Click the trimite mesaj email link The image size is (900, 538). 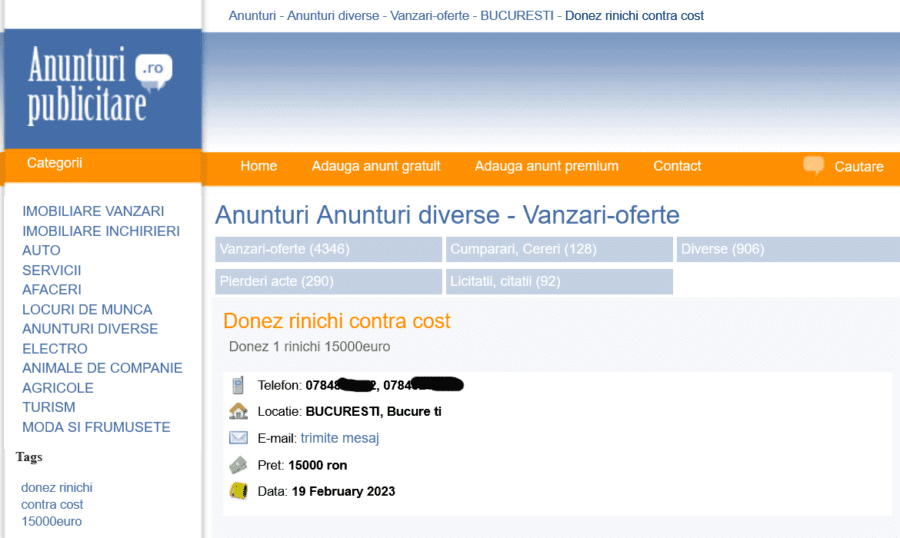coord(340,438)
